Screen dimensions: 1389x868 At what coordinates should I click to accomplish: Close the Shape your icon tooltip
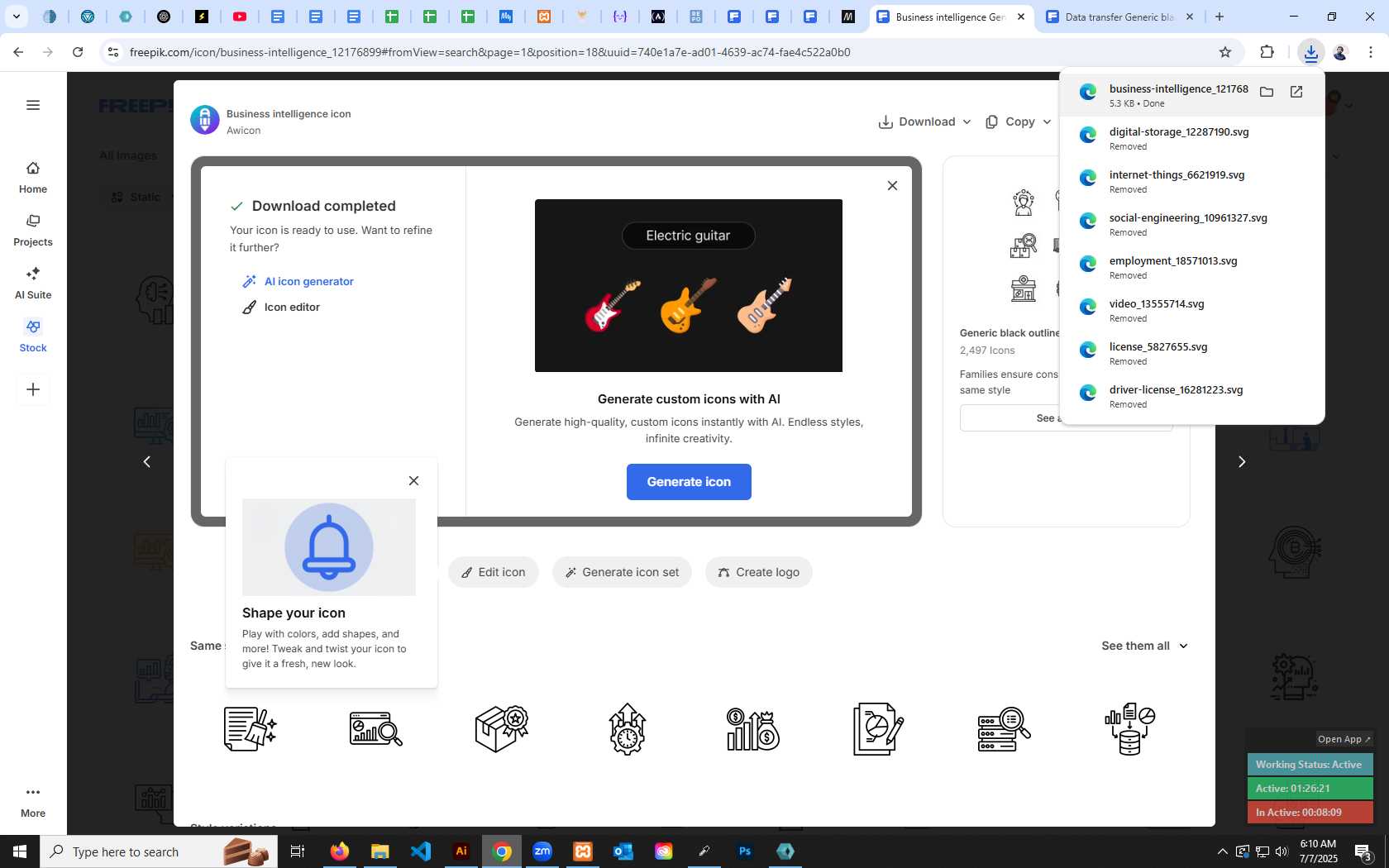point(413,480)
